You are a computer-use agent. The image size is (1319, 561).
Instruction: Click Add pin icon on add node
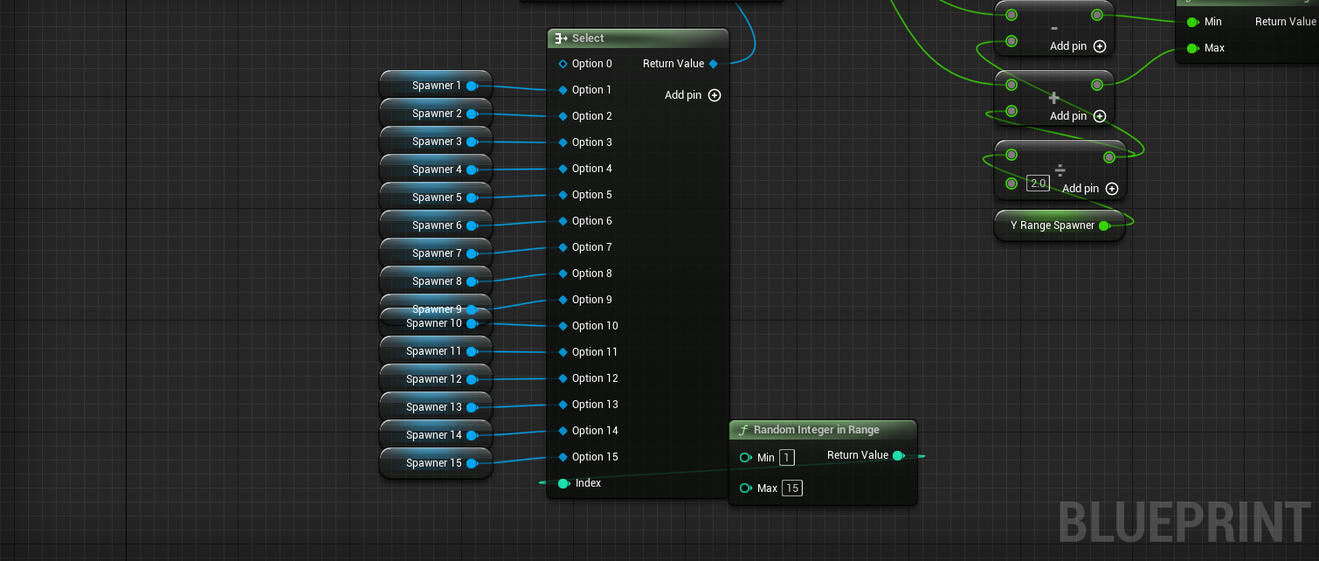tap(1100, 116)
